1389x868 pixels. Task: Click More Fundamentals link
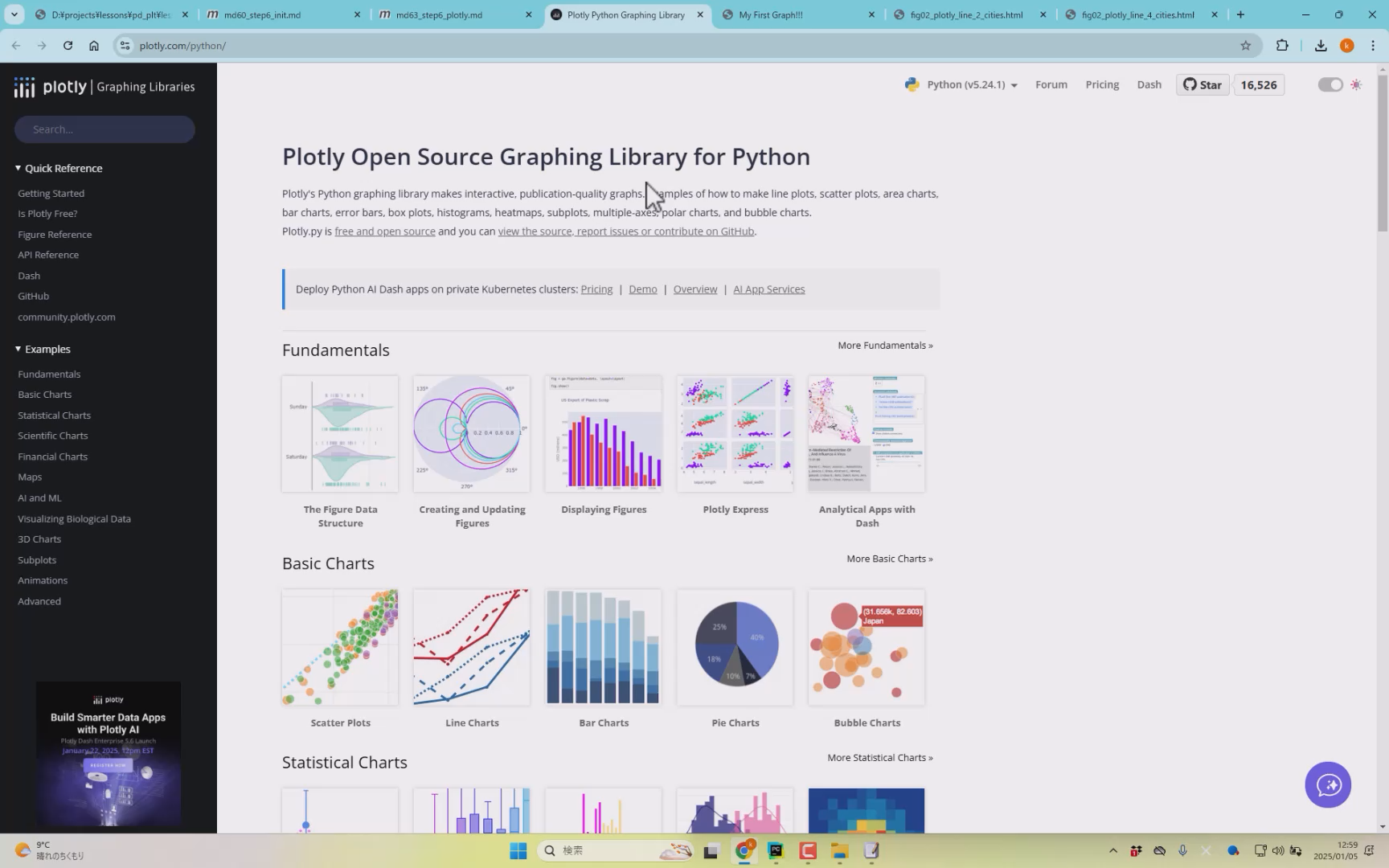click(x=885, y=346)
